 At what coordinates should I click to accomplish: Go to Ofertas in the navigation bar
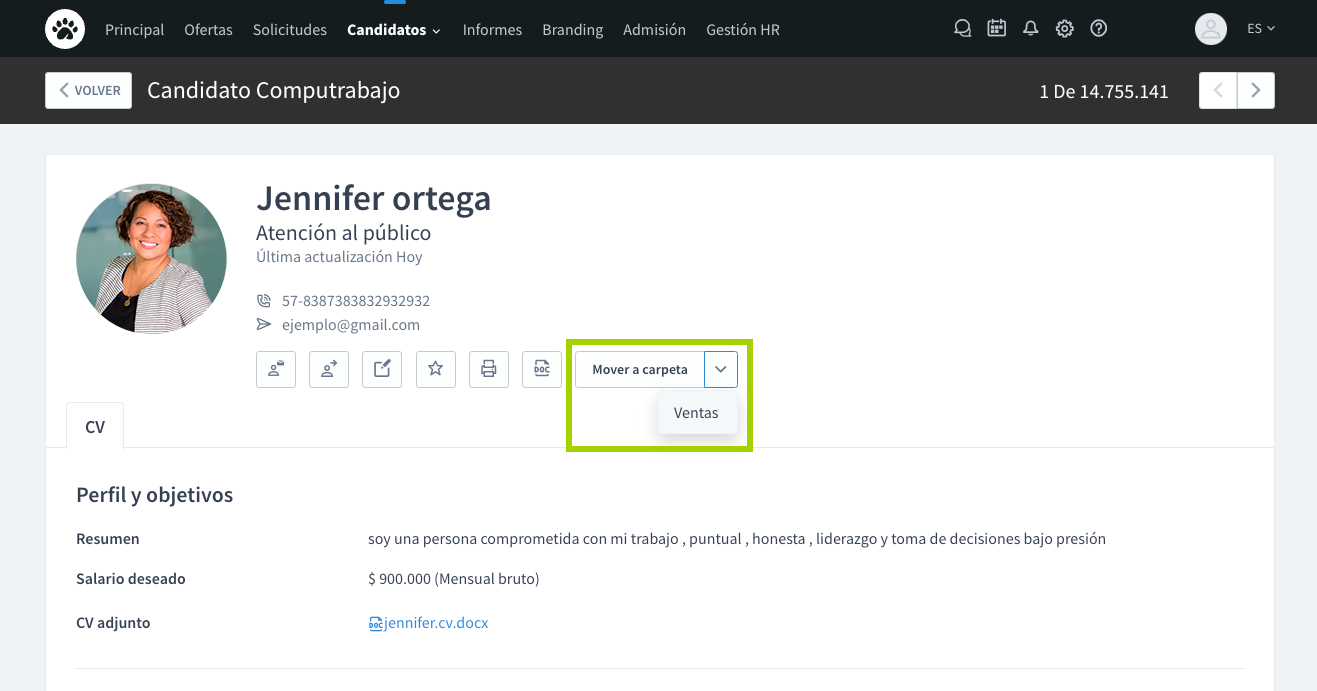[x=208, y=30]
